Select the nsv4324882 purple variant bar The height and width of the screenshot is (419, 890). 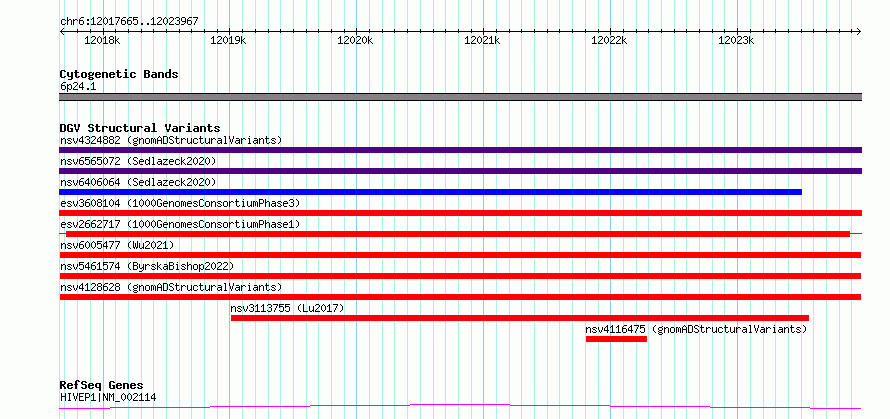point(460,150)
